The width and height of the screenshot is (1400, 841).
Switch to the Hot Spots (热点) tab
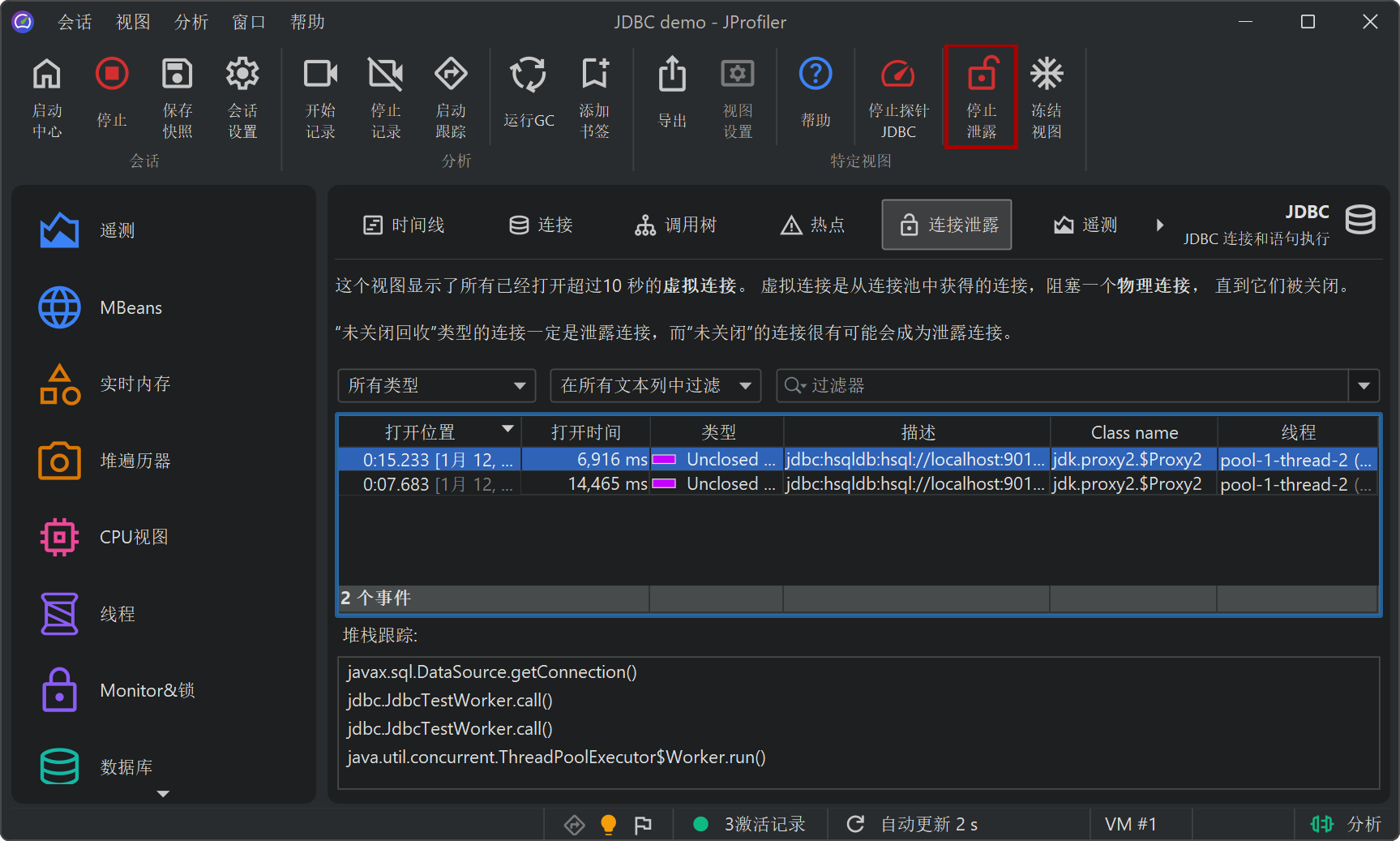tap(813, 225)
